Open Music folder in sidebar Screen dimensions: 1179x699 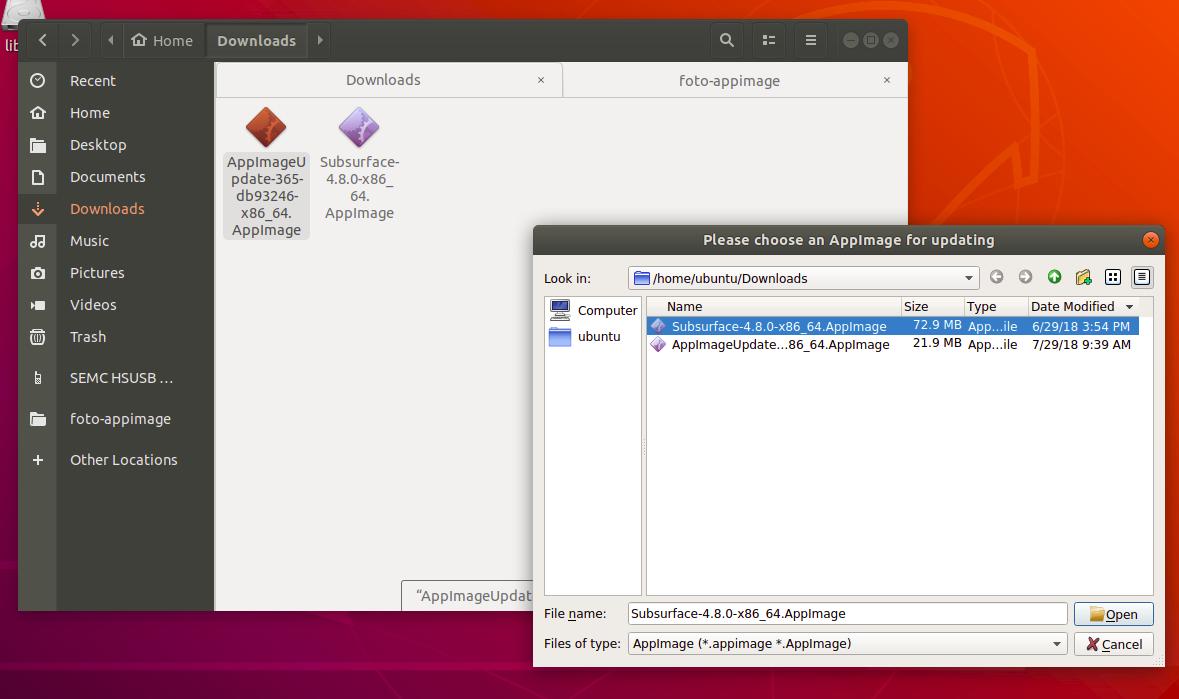[116, 241]
